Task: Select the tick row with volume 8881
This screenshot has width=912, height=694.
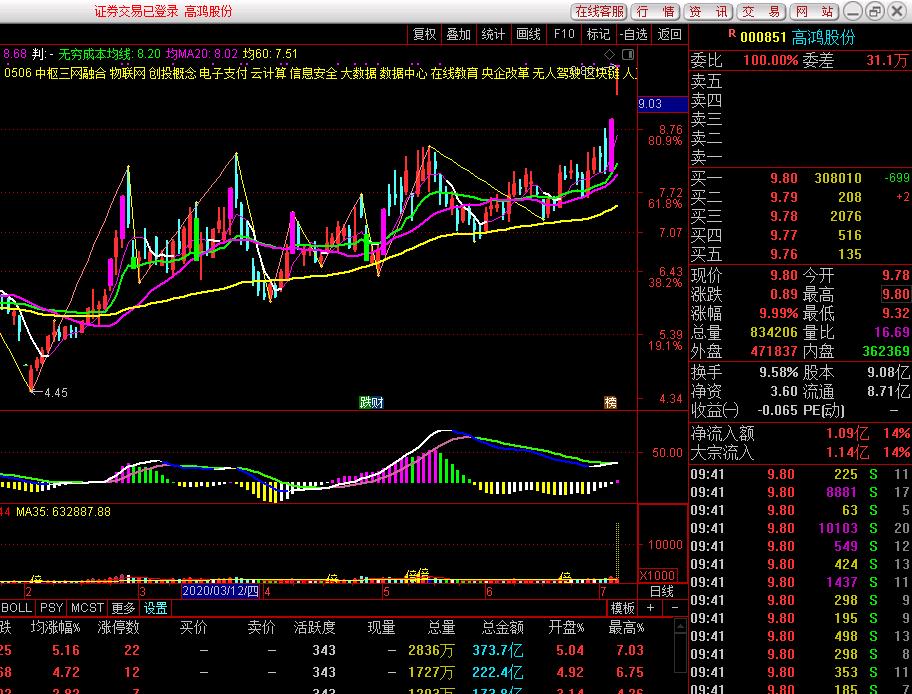Action: (800, 492)
